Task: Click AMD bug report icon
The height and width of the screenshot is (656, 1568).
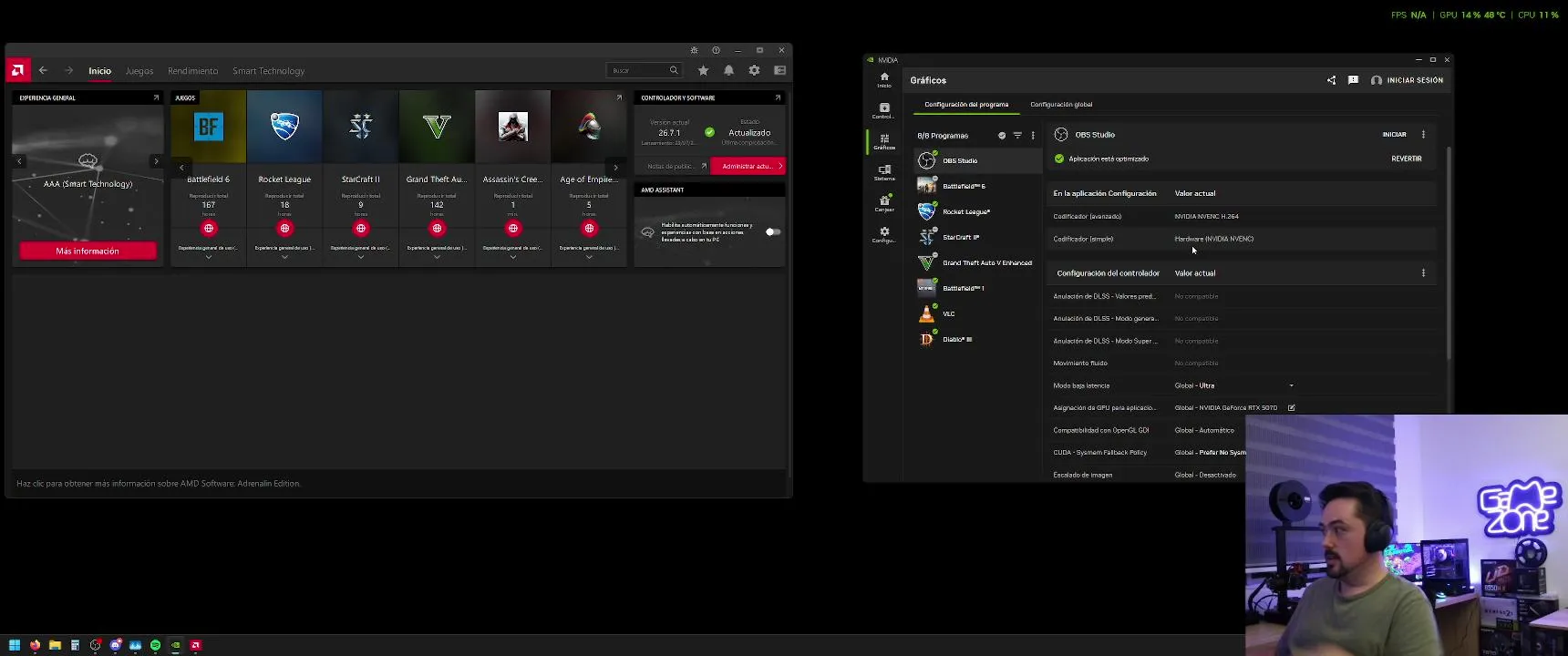Action: pos(694,50)
